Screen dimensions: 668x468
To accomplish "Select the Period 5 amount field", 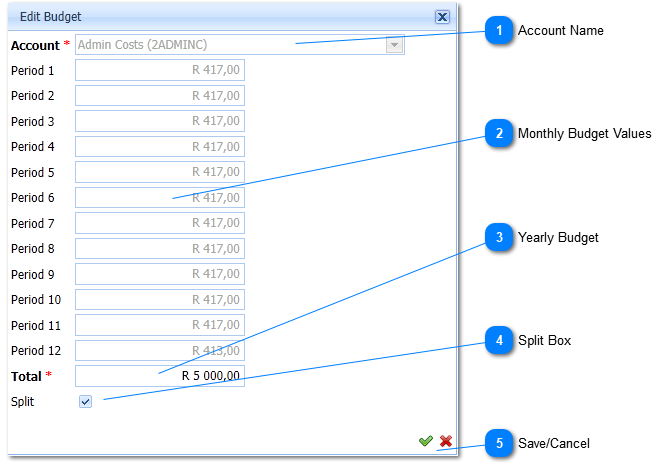I will pyautogui.click(x=160, y=172).
